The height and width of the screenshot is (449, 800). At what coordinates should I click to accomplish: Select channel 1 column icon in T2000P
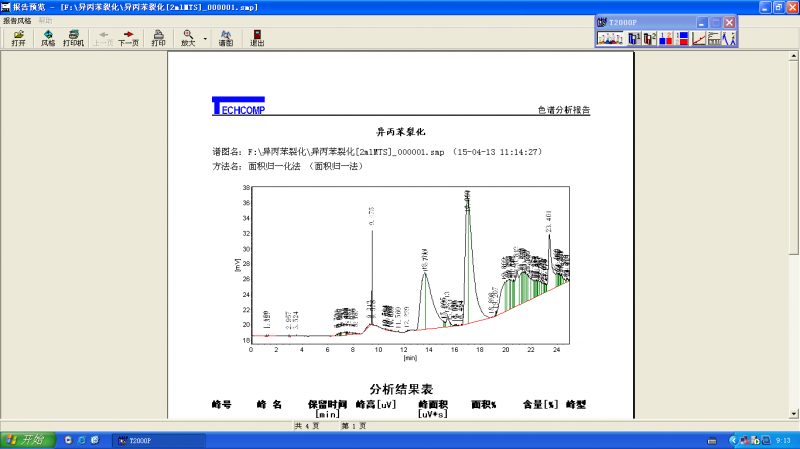coord(634,38)
